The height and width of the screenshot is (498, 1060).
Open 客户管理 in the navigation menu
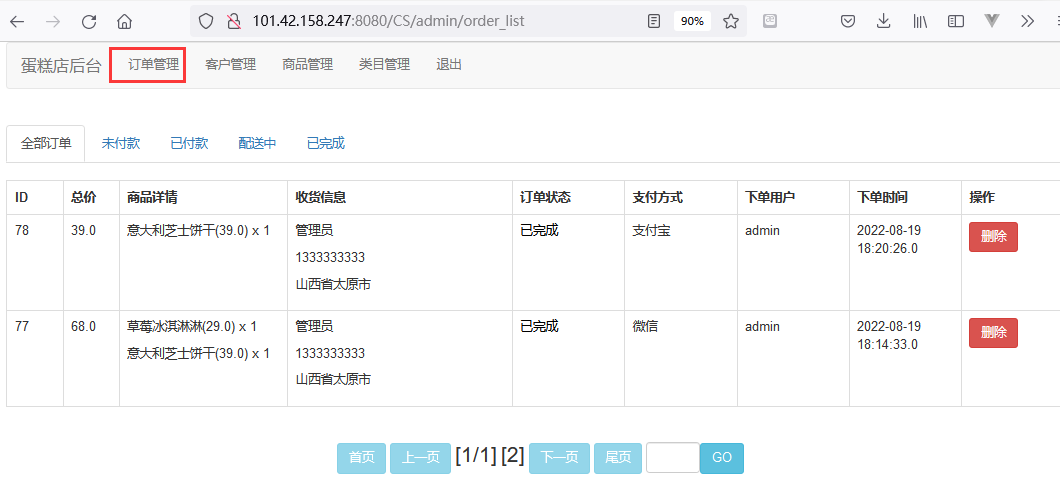click(230, 64)
